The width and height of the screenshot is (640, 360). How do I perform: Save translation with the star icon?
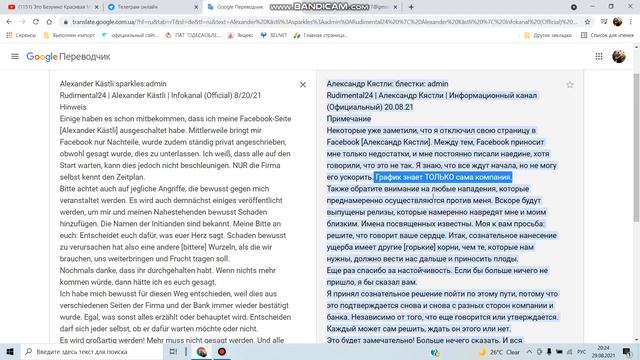tap(570, 84)
